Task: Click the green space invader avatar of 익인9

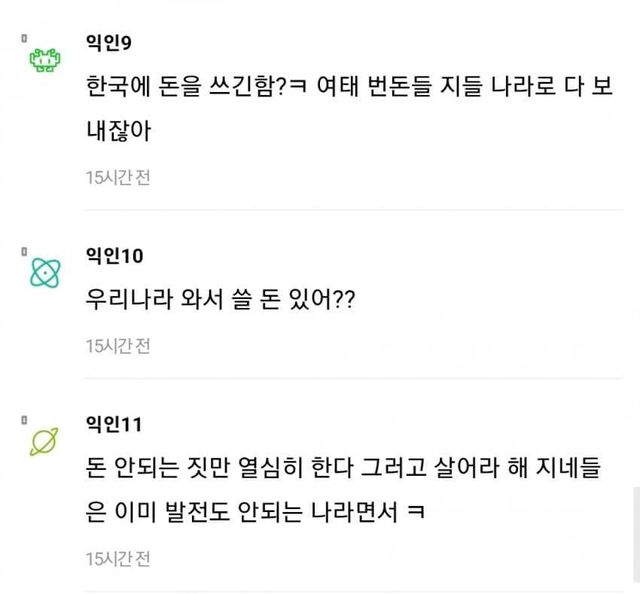Action: tap(44, 62)
